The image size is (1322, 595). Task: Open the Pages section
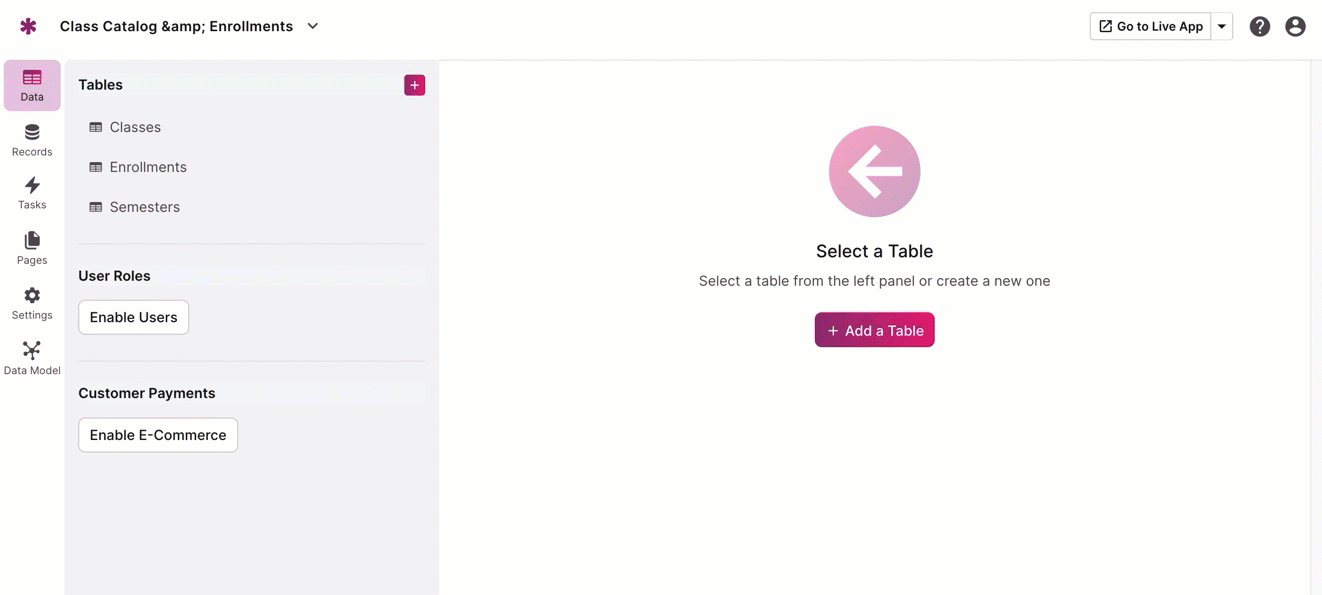click(x=32, y=248)
